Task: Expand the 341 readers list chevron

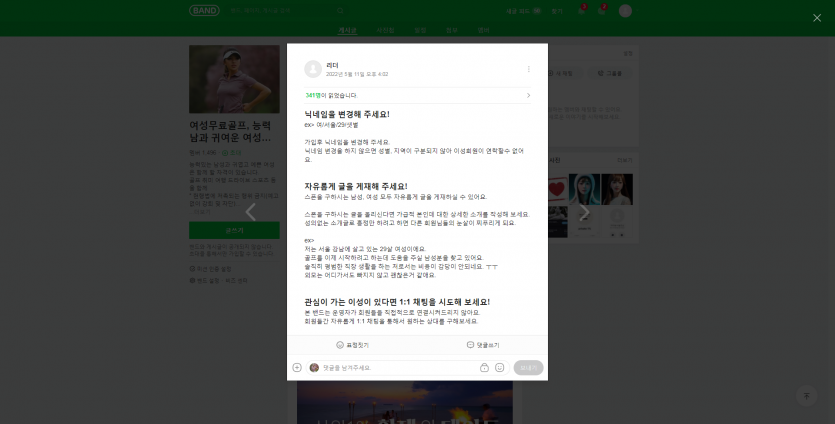Action: pyautogui.click(x=528, y=95)
